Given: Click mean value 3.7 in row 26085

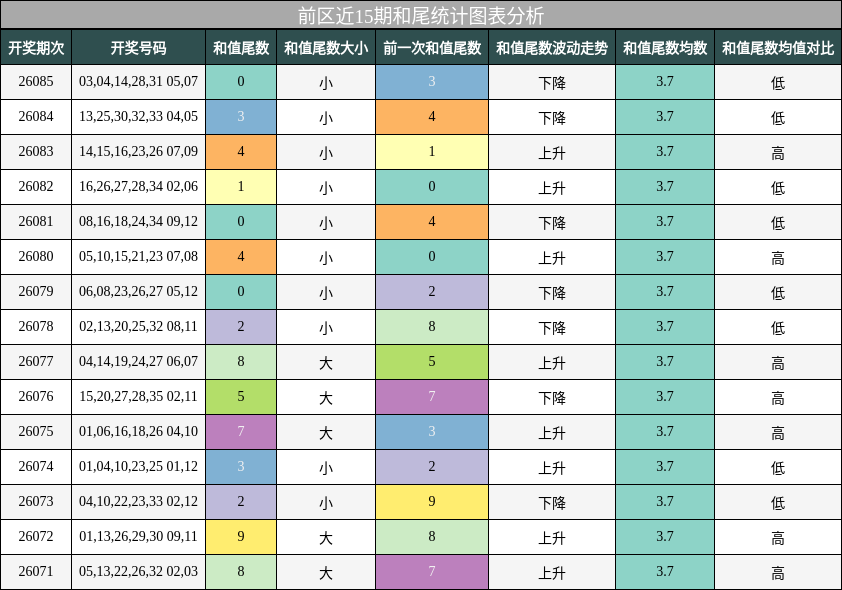Looking at the screenshot, I should [665, 82].
